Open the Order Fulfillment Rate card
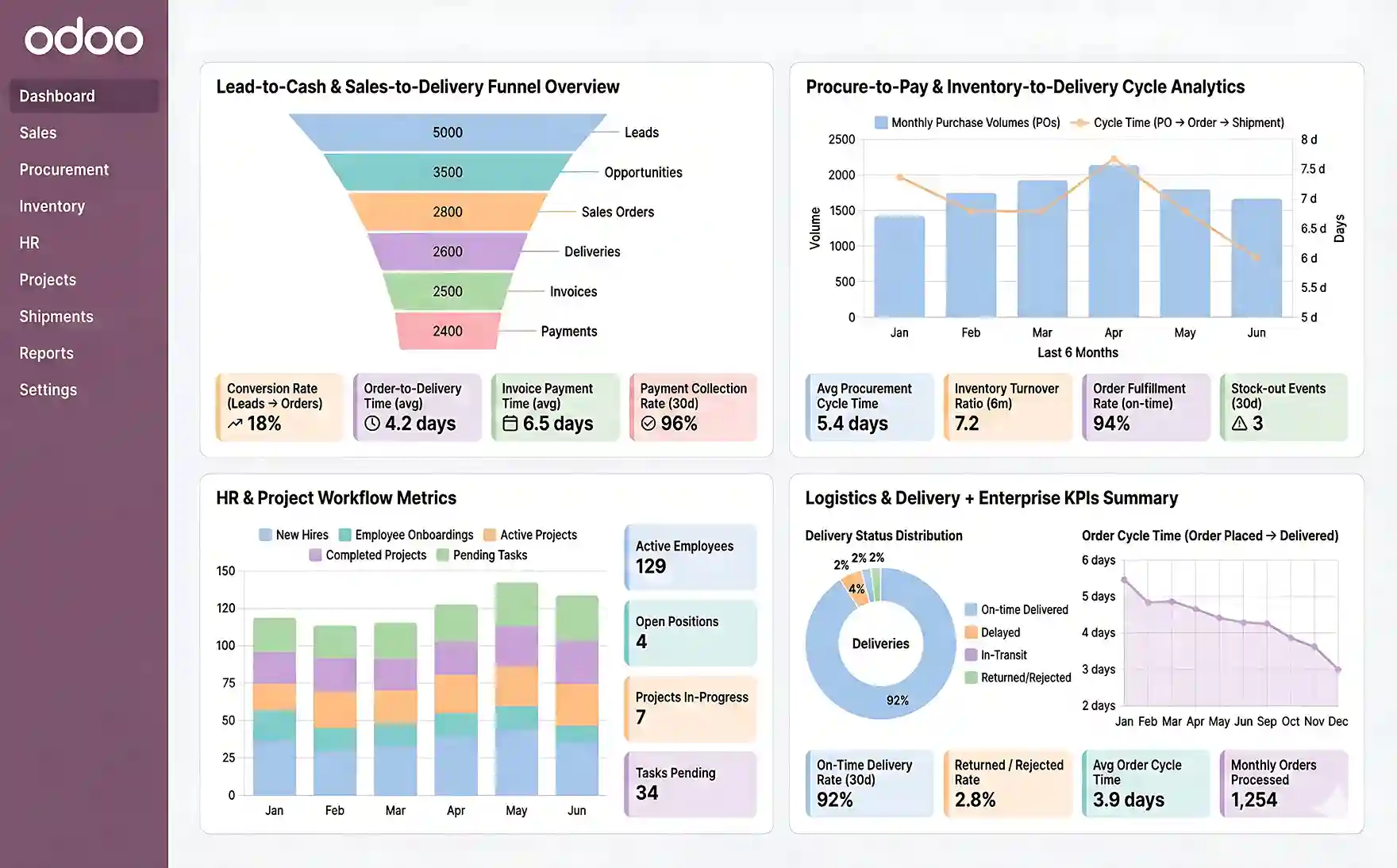1397x868 pixels. (1146, 407)
